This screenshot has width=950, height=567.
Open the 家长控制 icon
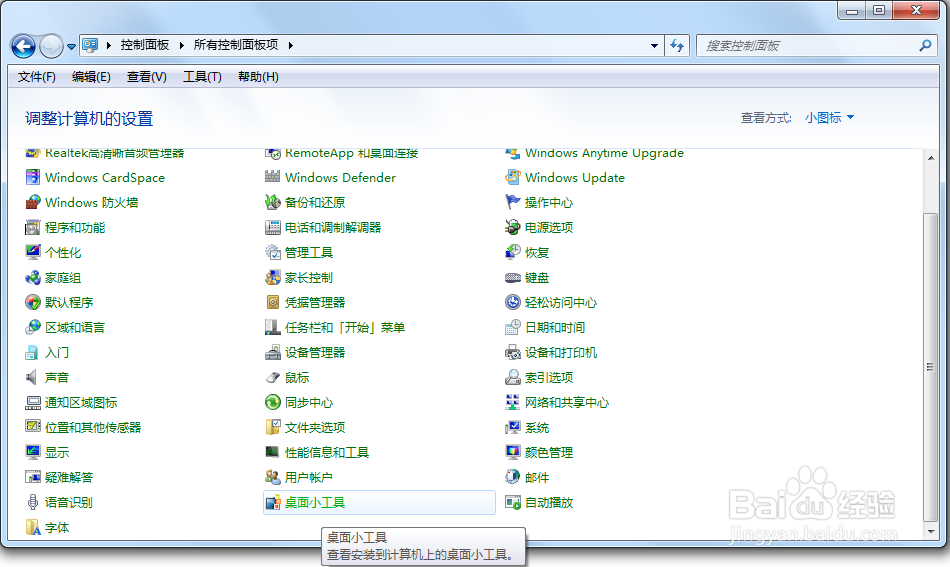click(273, 277)
